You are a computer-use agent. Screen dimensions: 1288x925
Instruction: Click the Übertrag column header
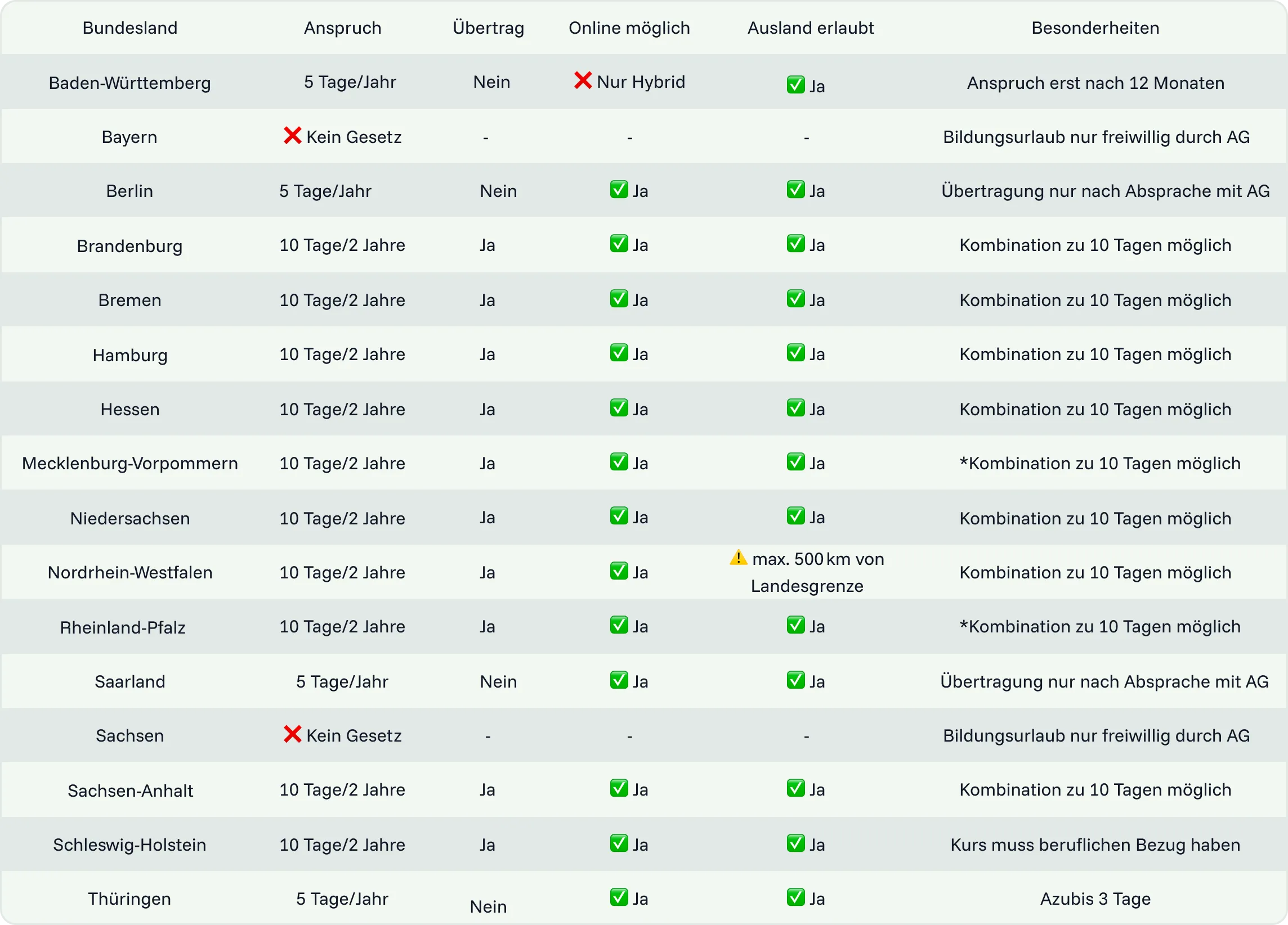tap(489, 28)
